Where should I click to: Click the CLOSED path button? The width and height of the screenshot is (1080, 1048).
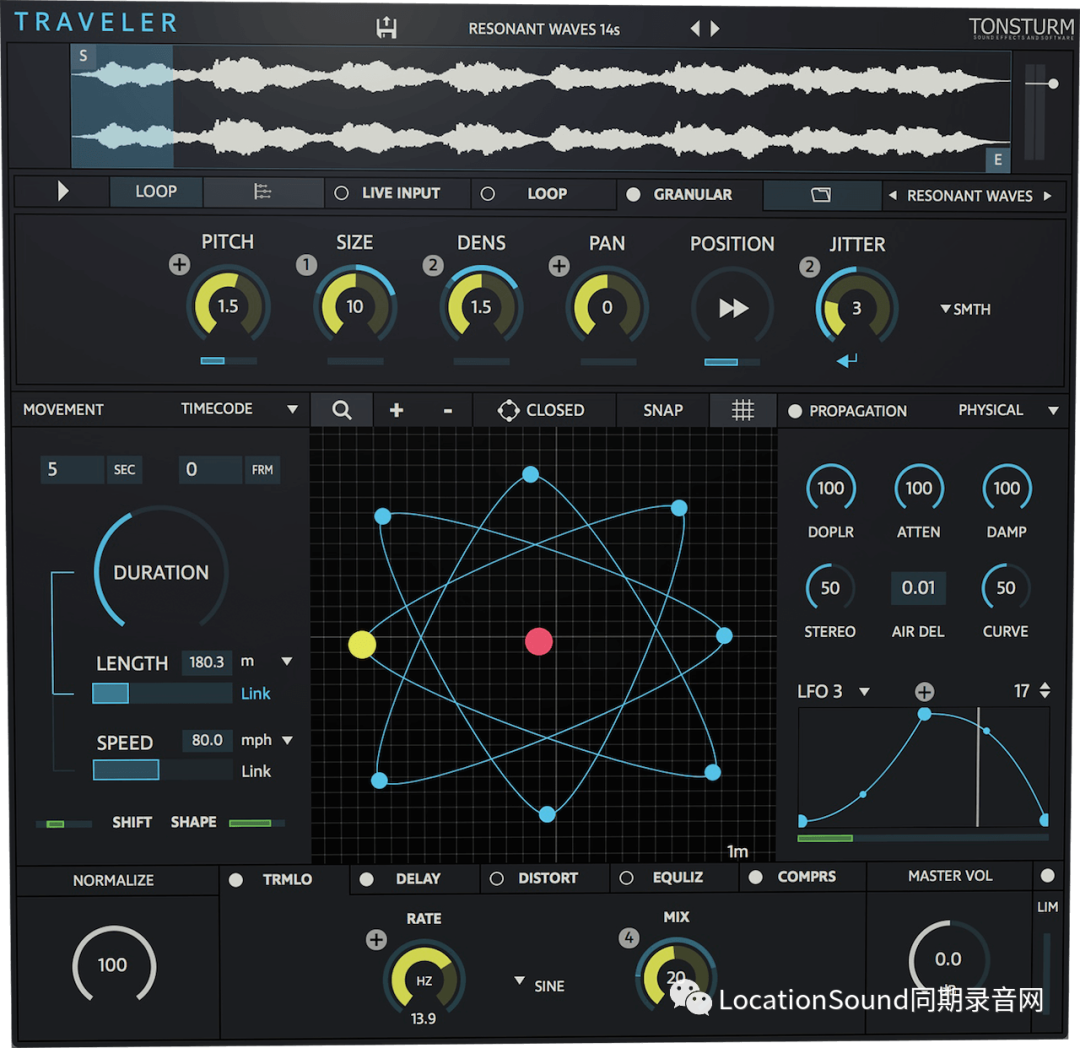pyautogui.click(x=541, y=410)
